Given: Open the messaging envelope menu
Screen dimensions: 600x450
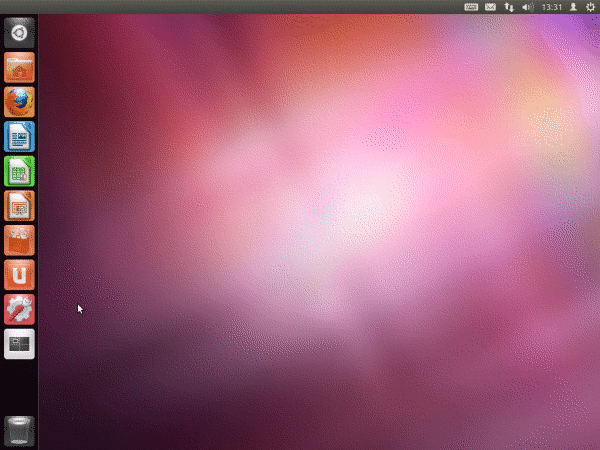Looking at the screenshot, I should coord(491,7).
